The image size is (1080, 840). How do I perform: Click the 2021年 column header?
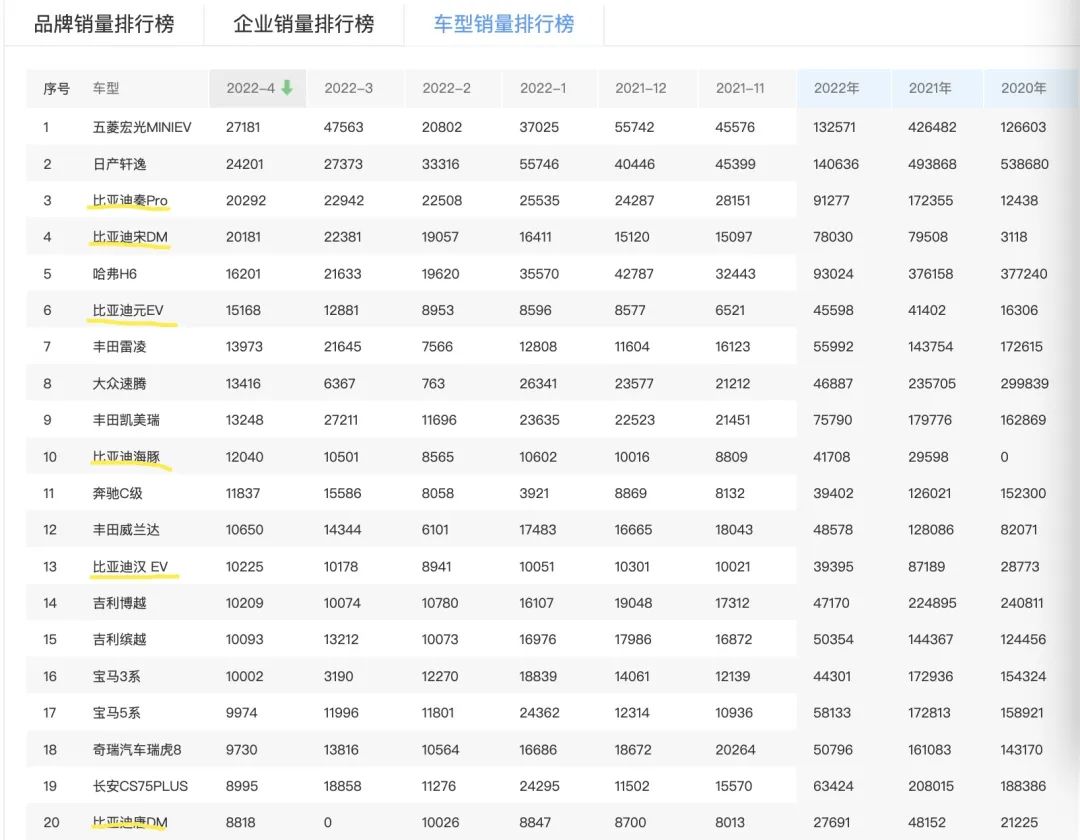click(930, 88)
